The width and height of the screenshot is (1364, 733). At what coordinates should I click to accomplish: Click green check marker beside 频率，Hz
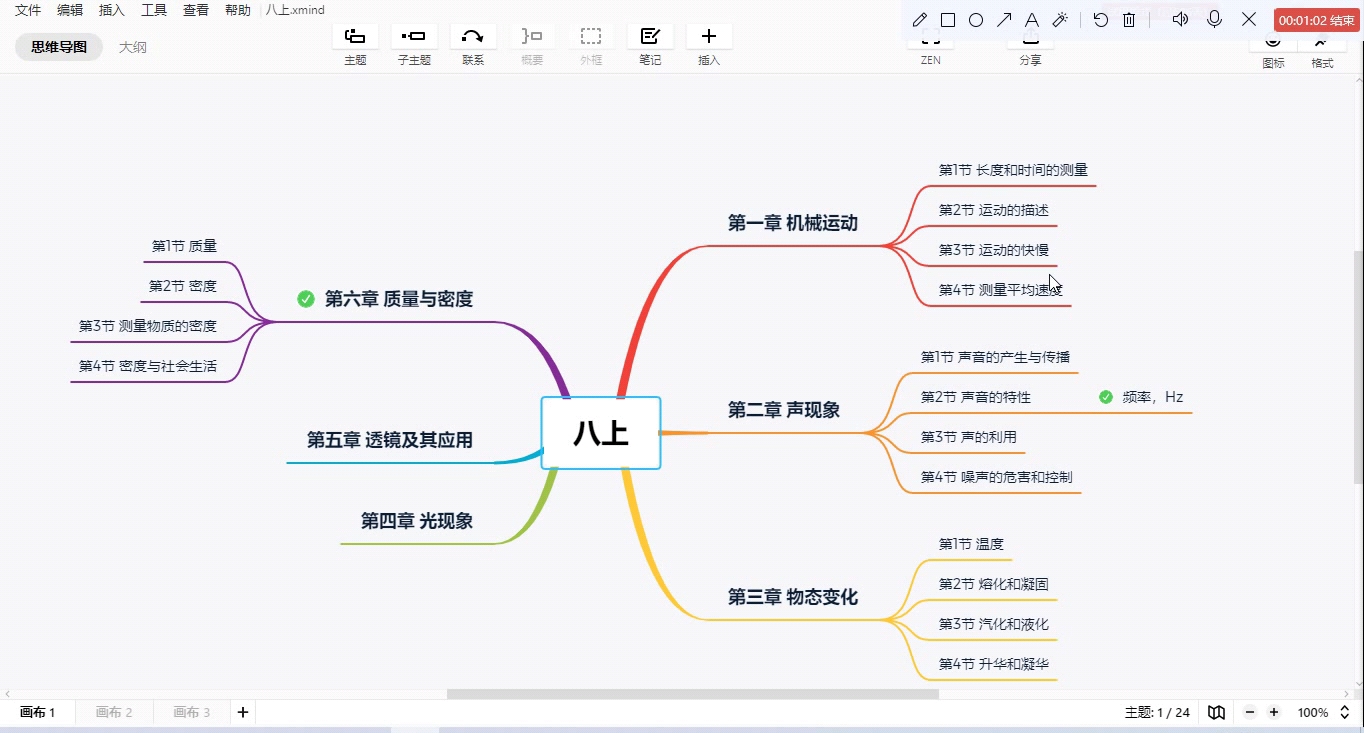click(x=1106, y=397)
